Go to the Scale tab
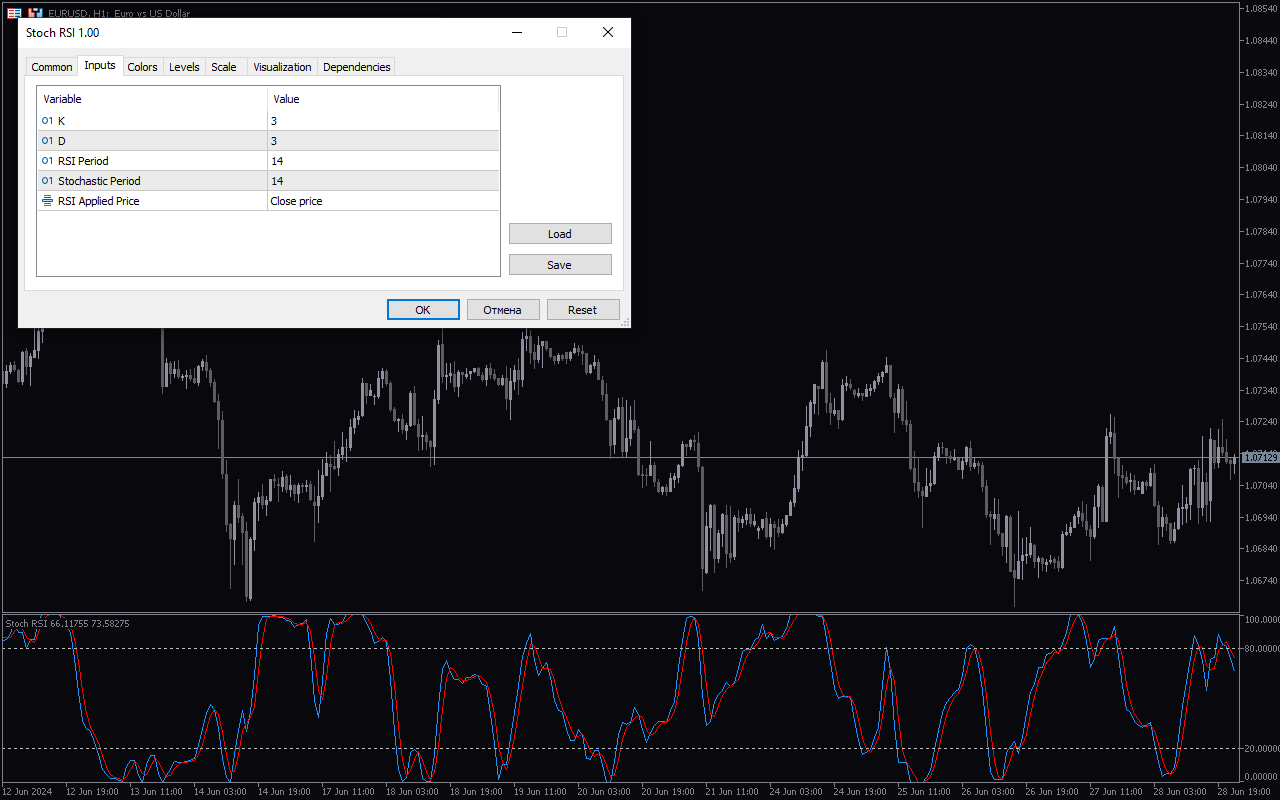The width and height of the screenshot is (1280, 800). point(224,67)
